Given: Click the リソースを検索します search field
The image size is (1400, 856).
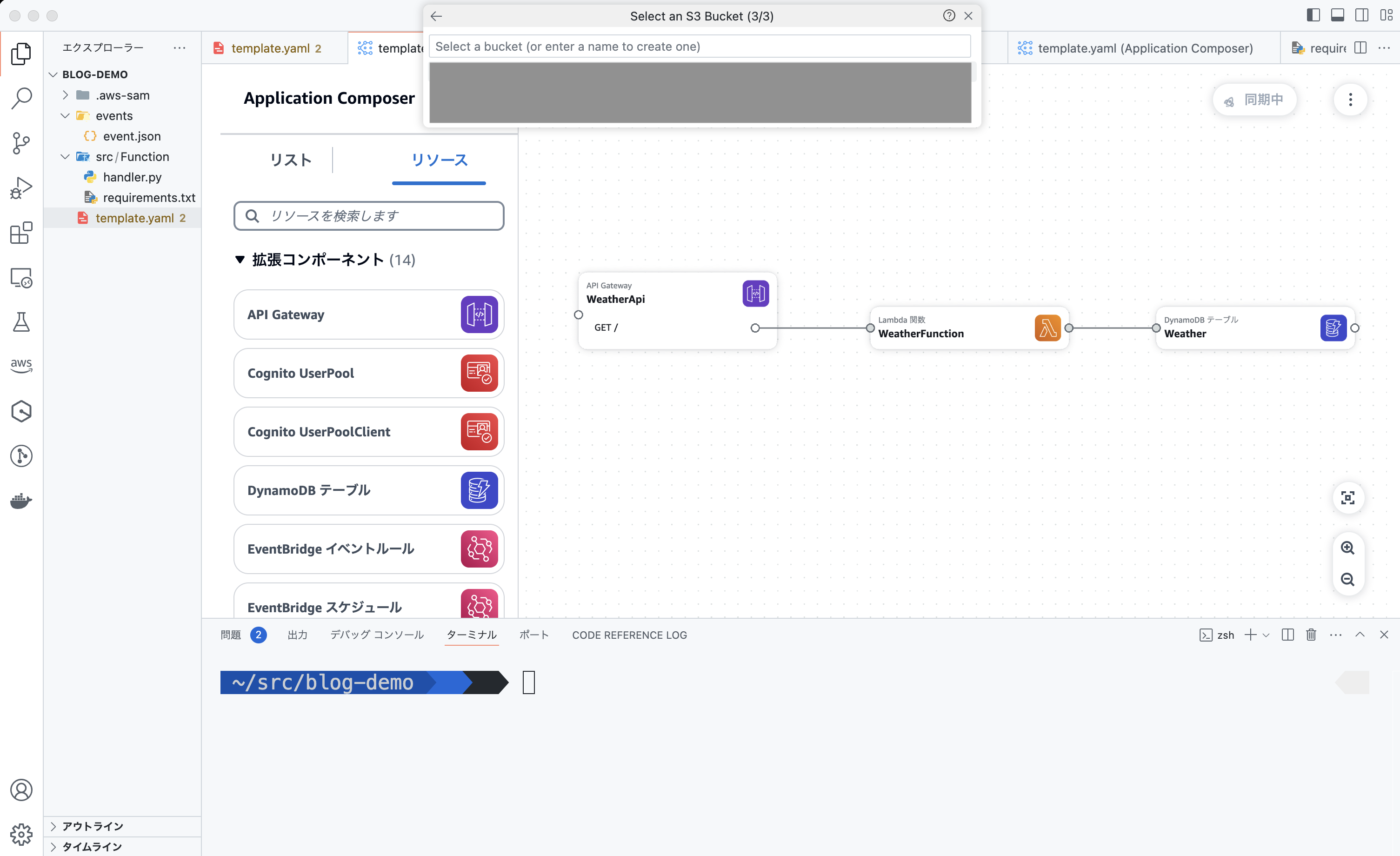Looking at the screenshot, I should click(x=369, y=216).
